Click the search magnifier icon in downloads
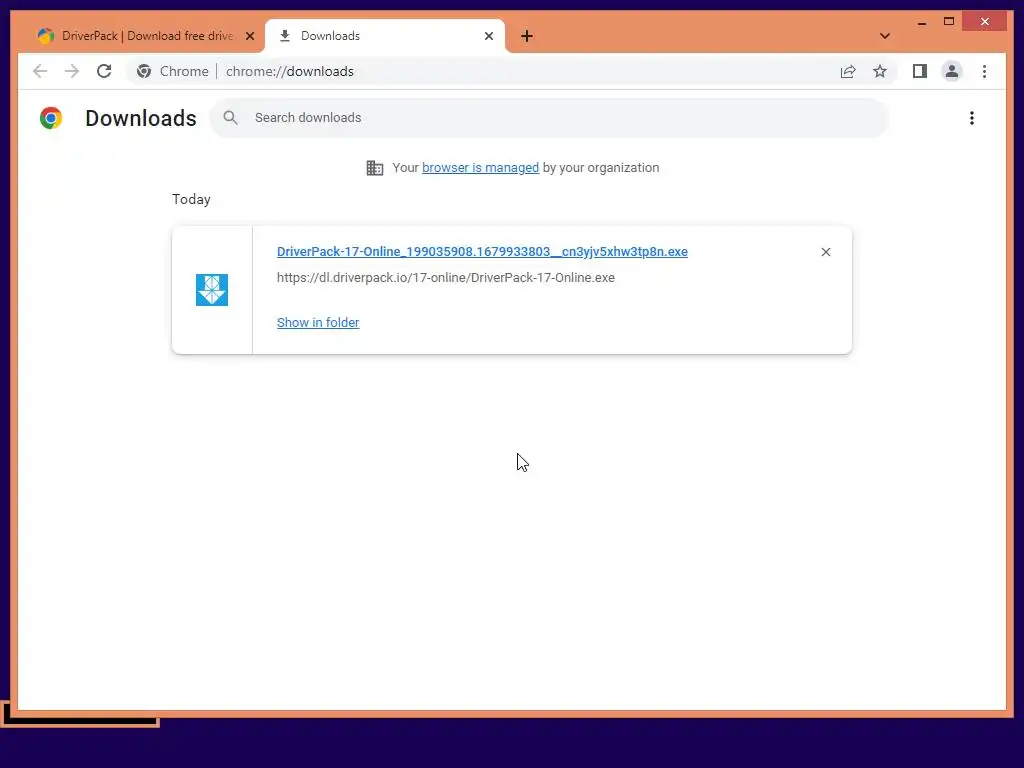1024x768 pixels. pyautogui.click(x=231, y=118)
